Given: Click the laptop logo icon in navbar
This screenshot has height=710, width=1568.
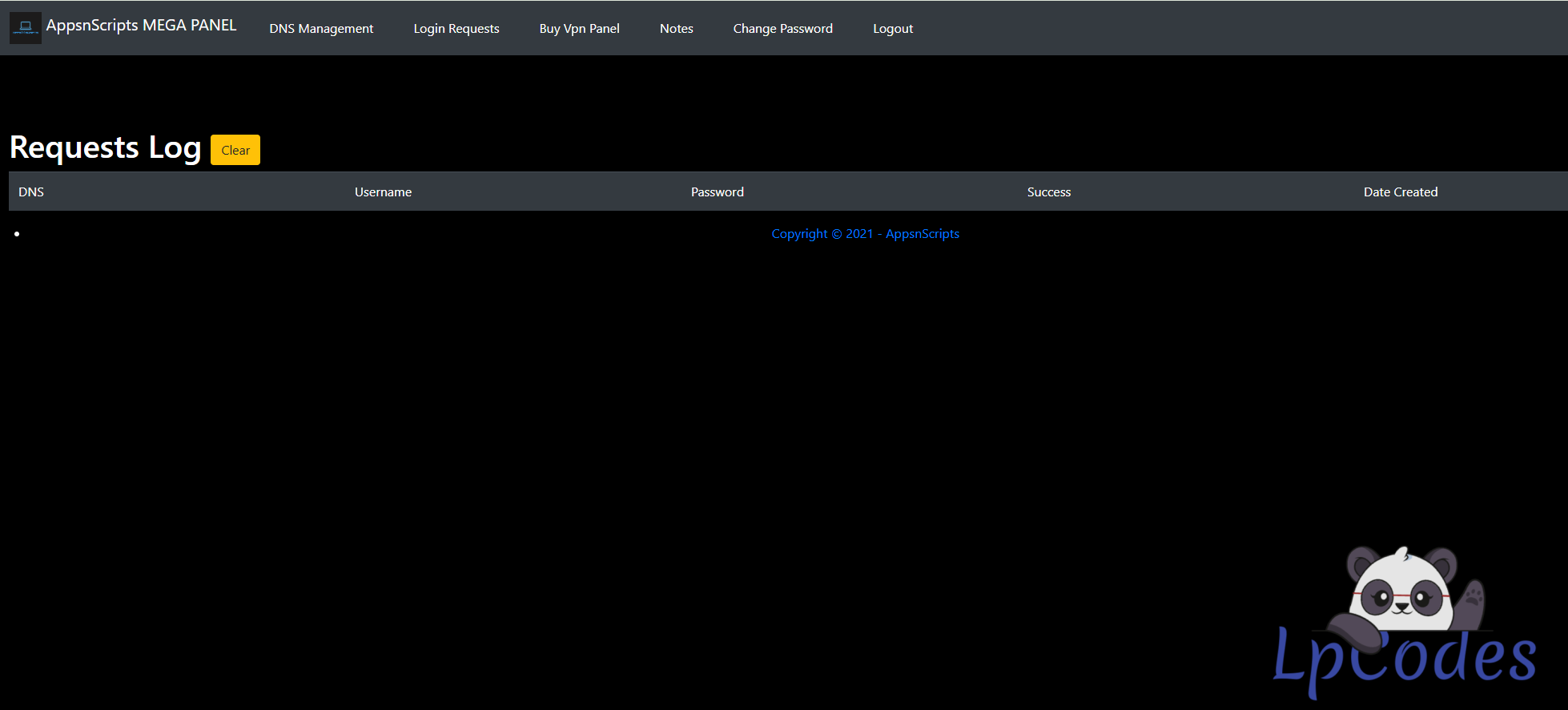Looking at the screenshot, I should coord(26,28).
